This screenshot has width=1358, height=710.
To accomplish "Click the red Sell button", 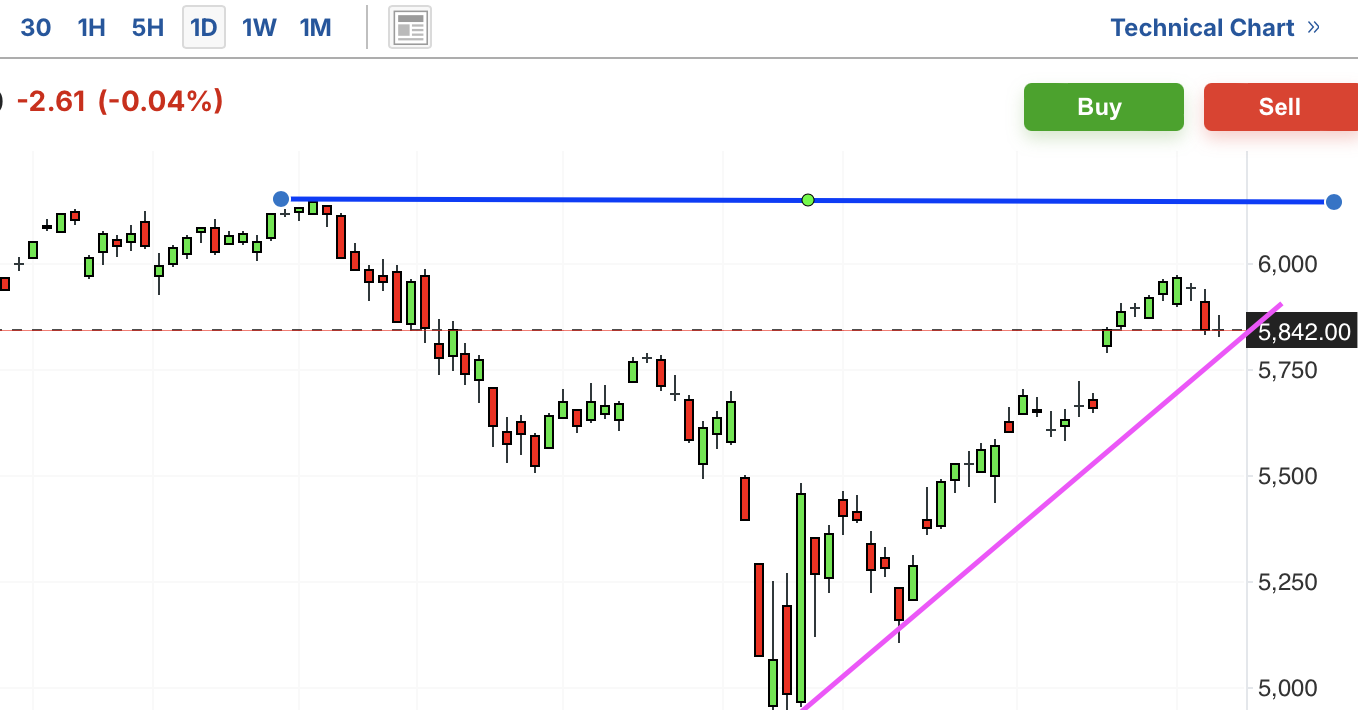I will click(x=1281, y=107).
